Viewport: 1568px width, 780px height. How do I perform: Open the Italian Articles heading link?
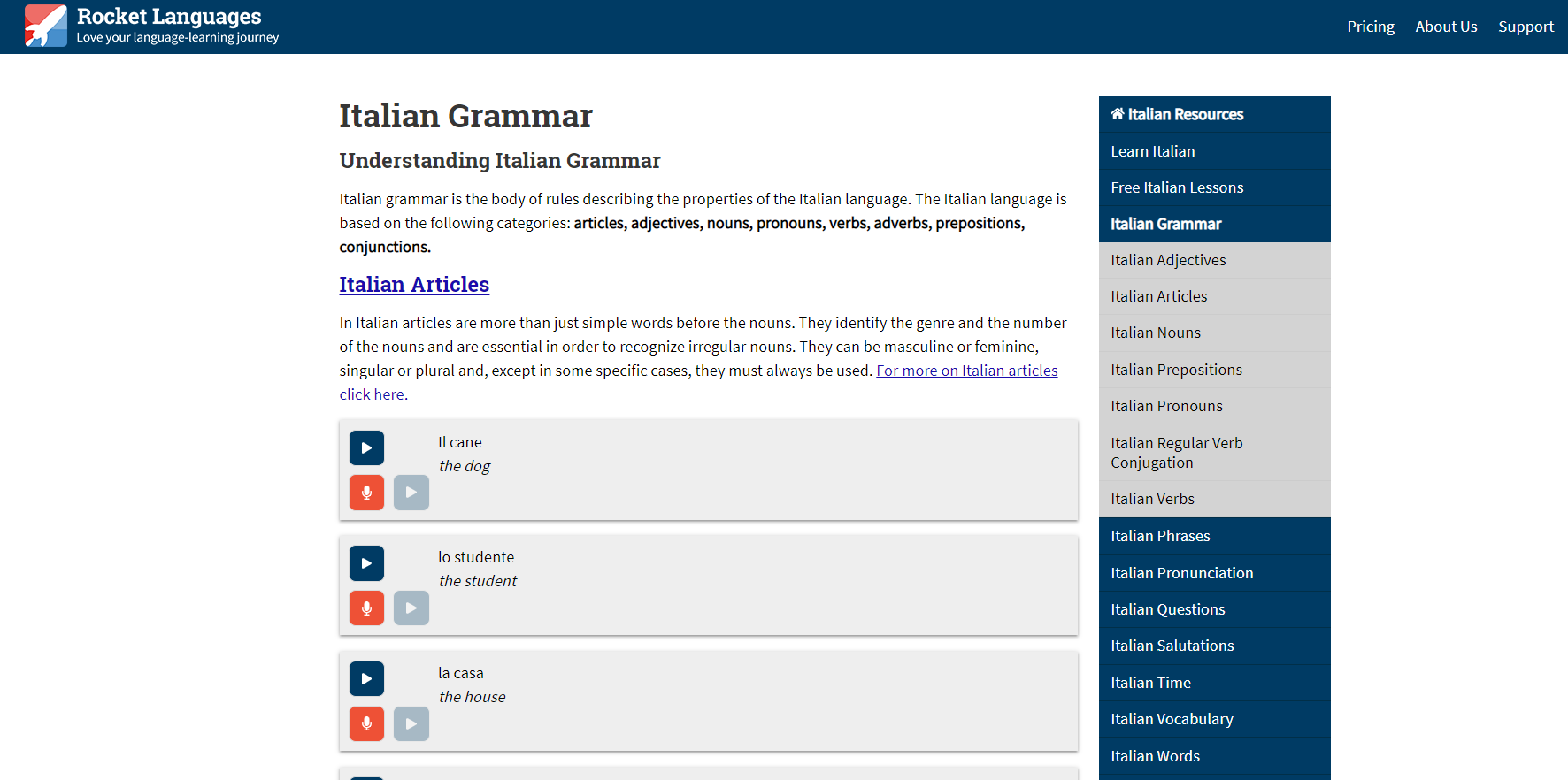pos(414,285)
